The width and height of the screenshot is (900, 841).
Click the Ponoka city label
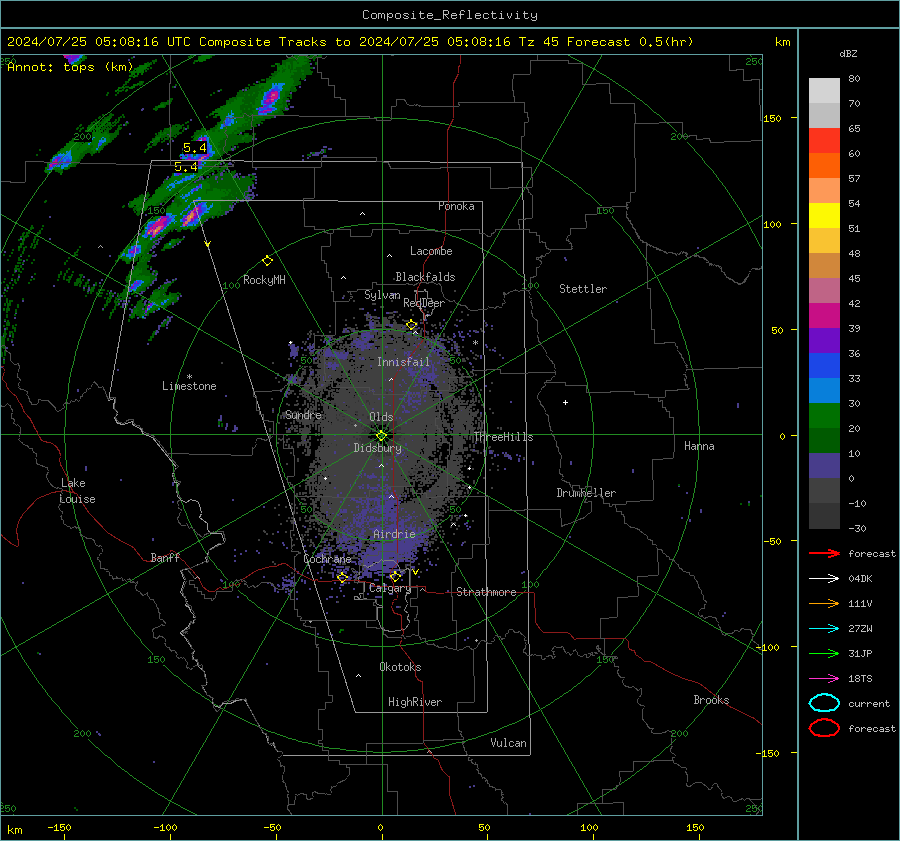[x=456, y=206]
